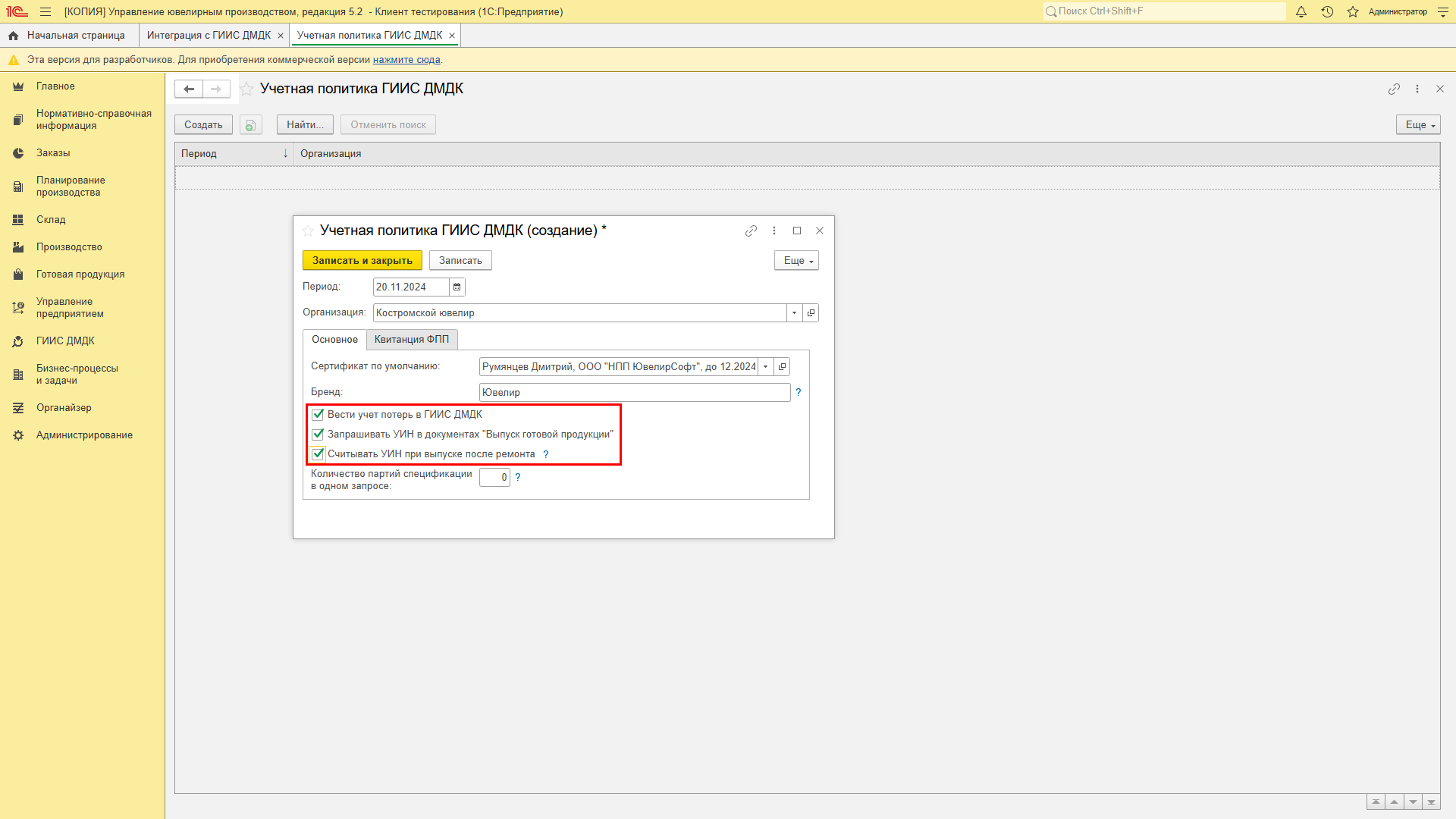Open the calendar picker for Период

[x=457, y=287]
